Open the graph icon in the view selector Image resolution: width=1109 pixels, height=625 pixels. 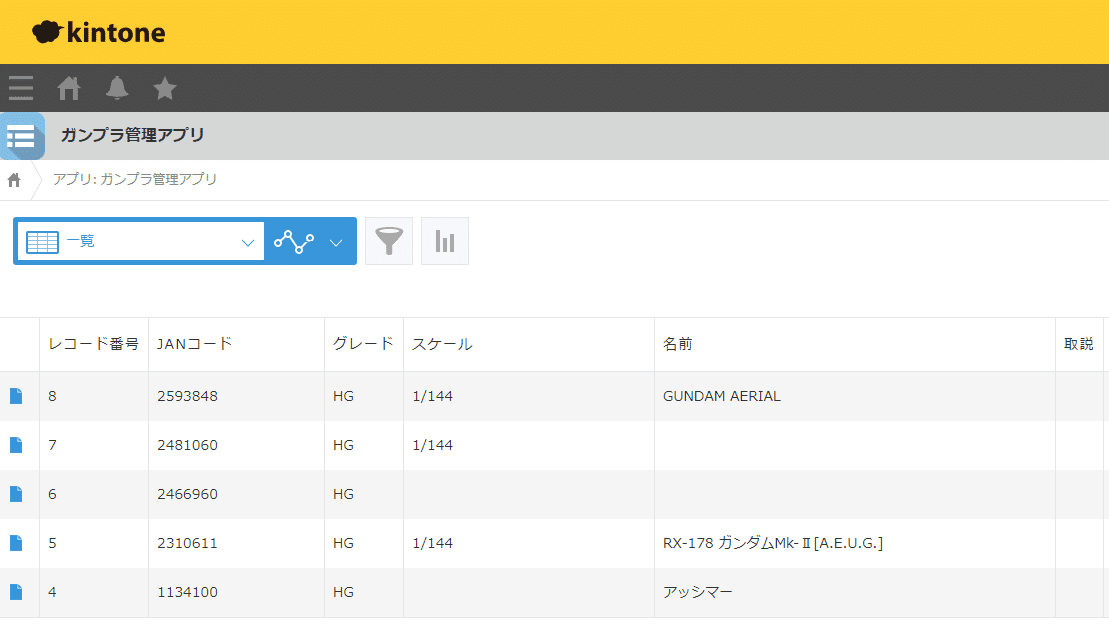click(294, 240)
